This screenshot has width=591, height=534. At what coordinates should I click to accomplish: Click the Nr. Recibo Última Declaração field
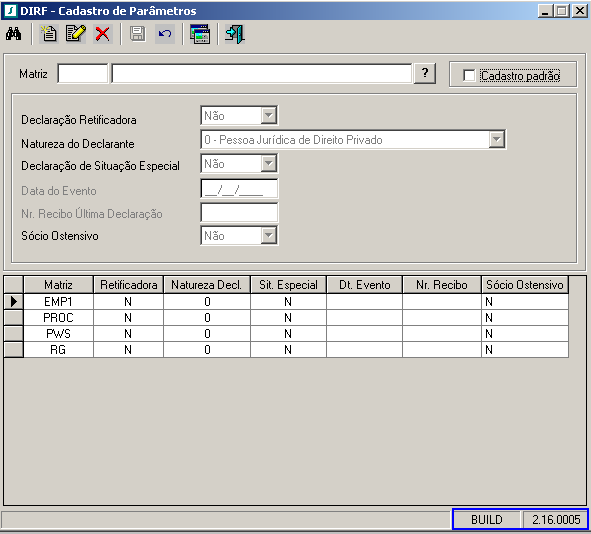pyautogui.click(x=239, y=213)
